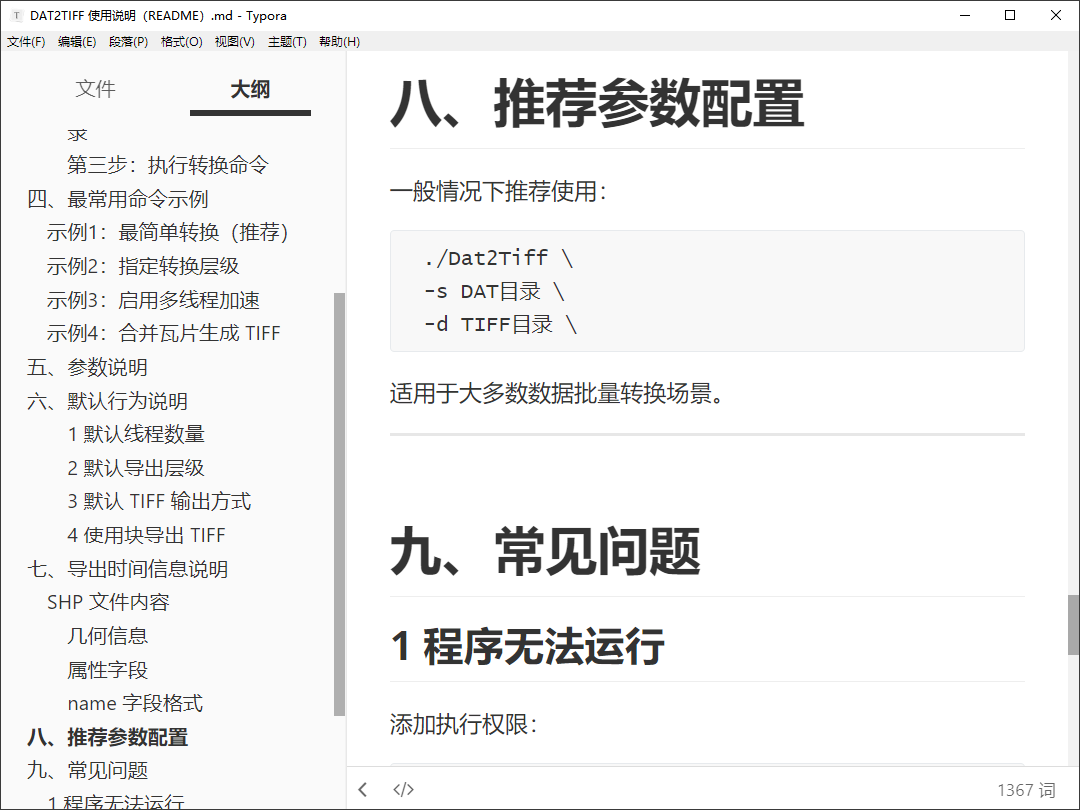This screenshot has height=810, width=1080.
Task: Select outline item name 字段格式
Action: pos(136,703)
